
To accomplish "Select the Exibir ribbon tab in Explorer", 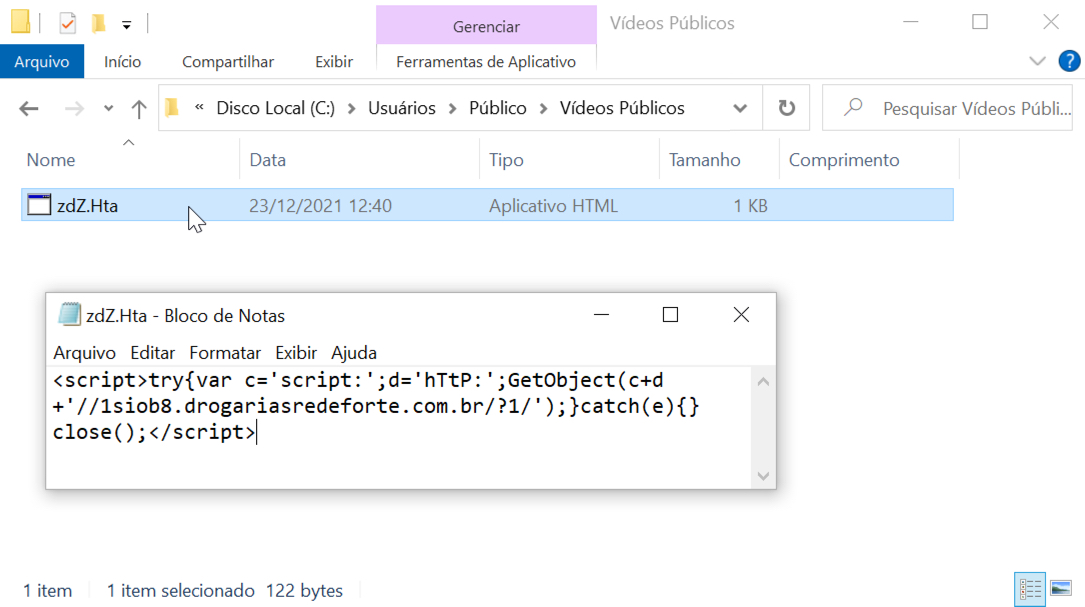I will pyautogui.click(x=334, y=62).
